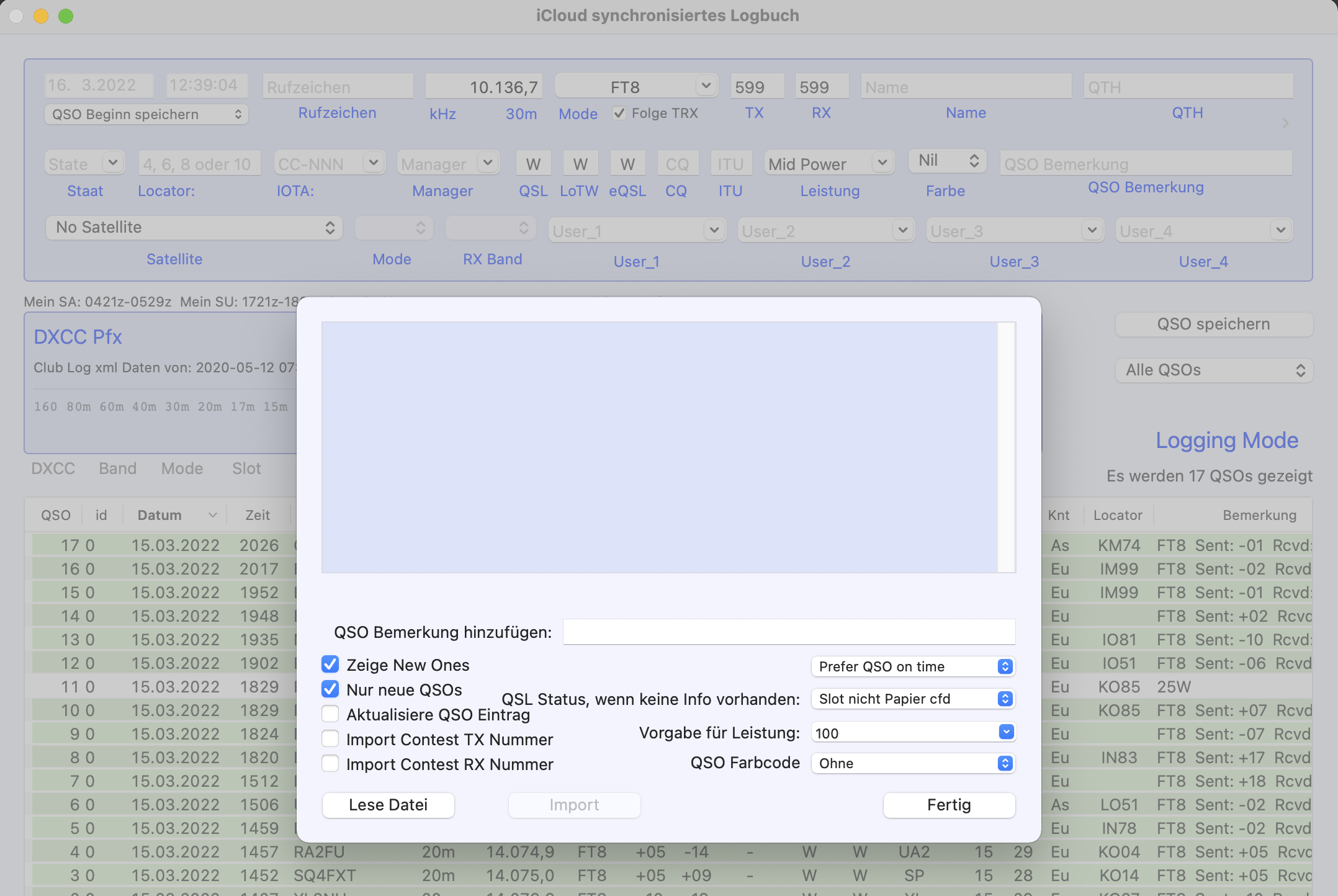
Task: Click the kHz frequency field 10.136,7
Action: pos(484,86)
